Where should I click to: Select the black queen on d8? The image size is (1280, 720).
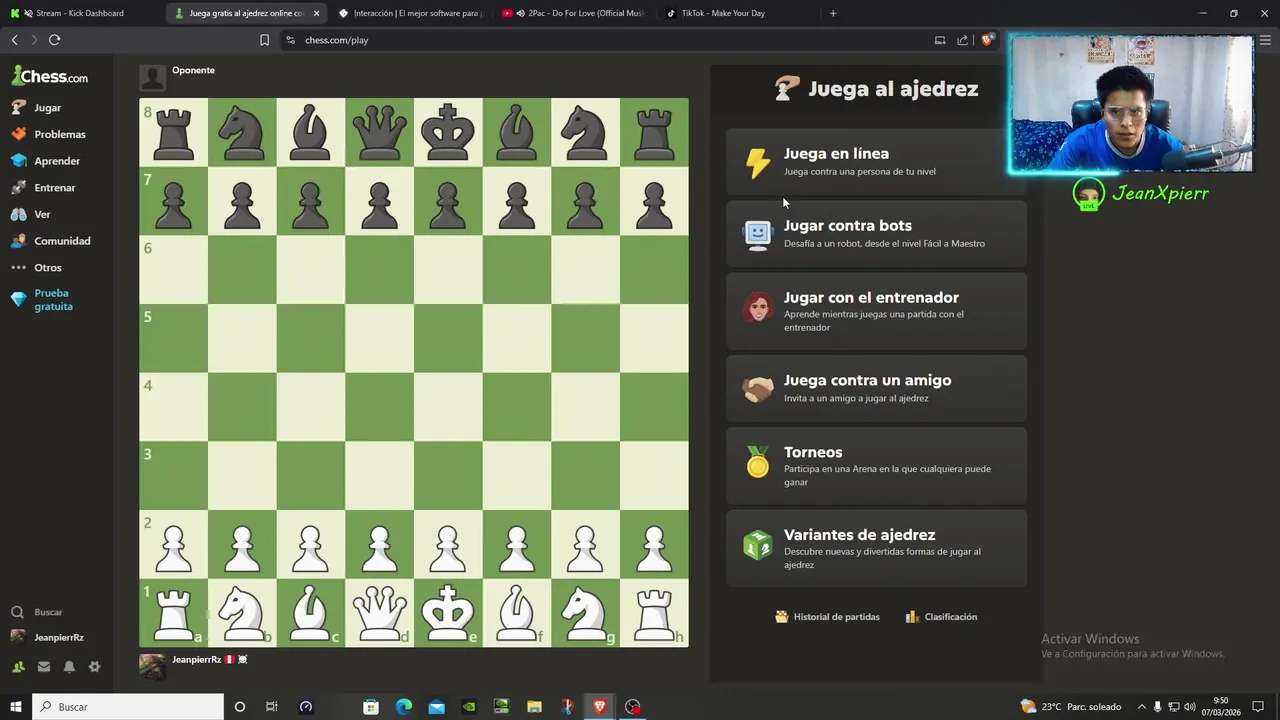pos(379,132)
